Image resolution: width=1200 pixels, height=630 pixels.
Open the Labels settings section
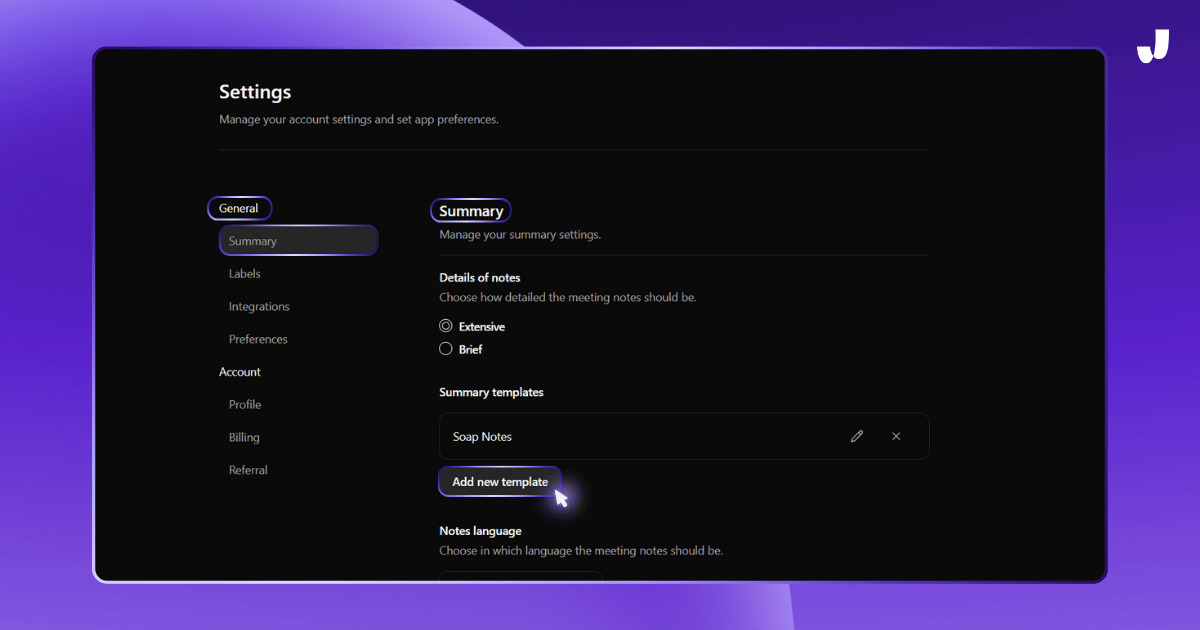pyautogui.click(x=244, y=274)
